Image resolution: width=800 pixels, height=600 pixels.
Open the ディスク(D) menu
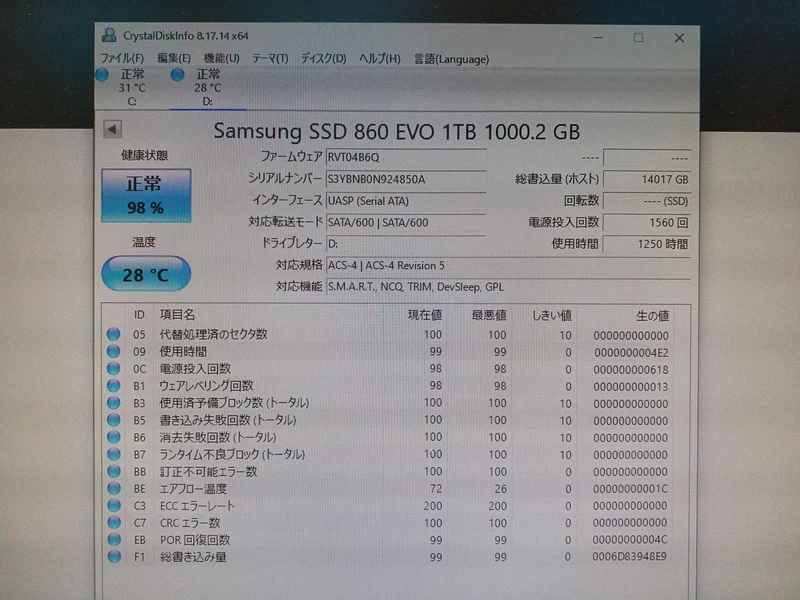323,59
